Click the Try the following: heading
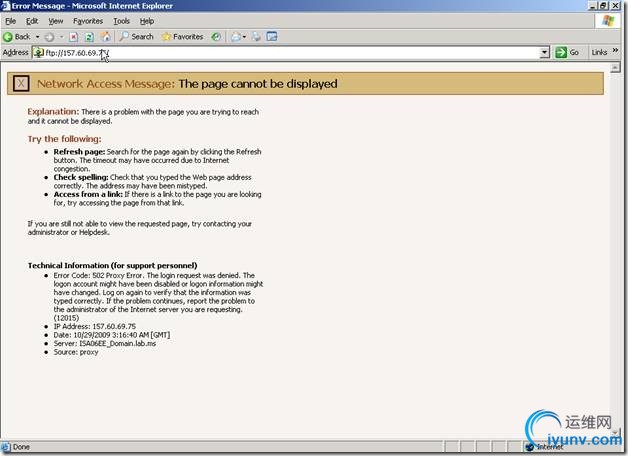Image resolution: width=628 pixels, height=456 pixels. [x=64, y=139]
